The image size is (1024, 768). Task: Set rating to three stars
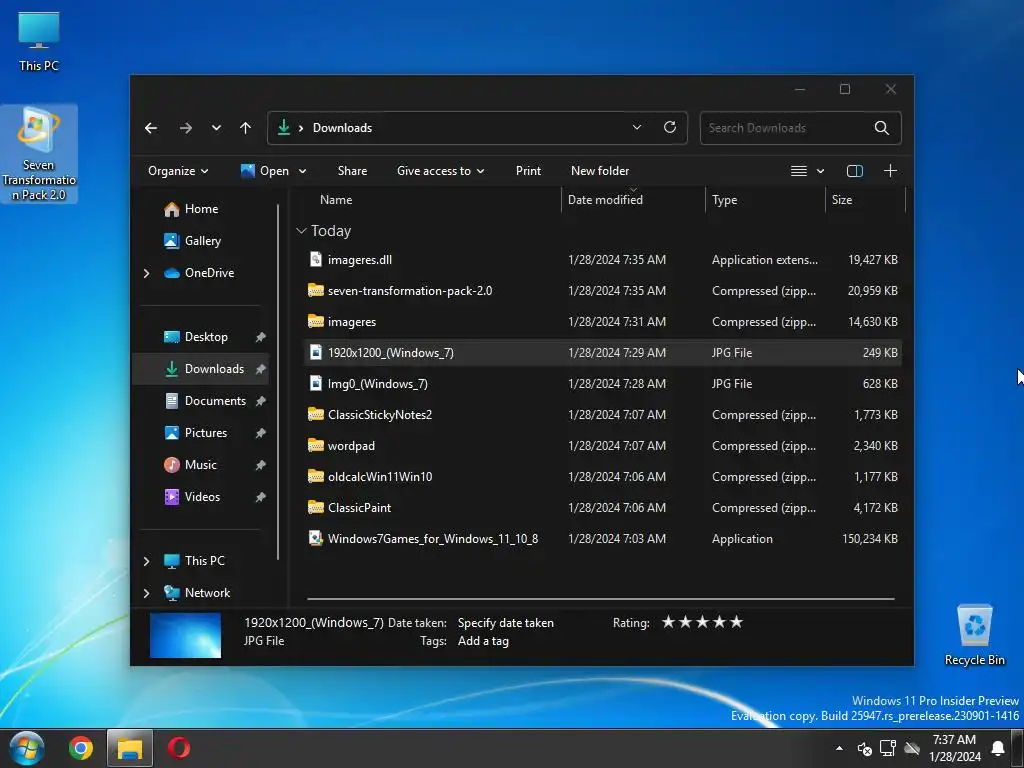tap(703, 622)
